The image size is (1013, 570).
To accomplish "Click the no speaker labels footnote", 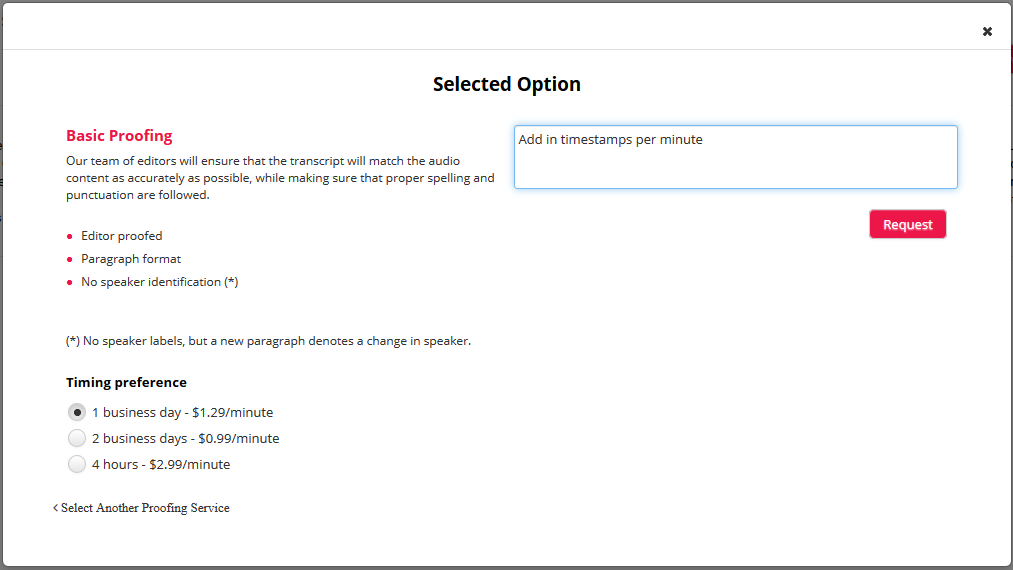I will point(268,341).
